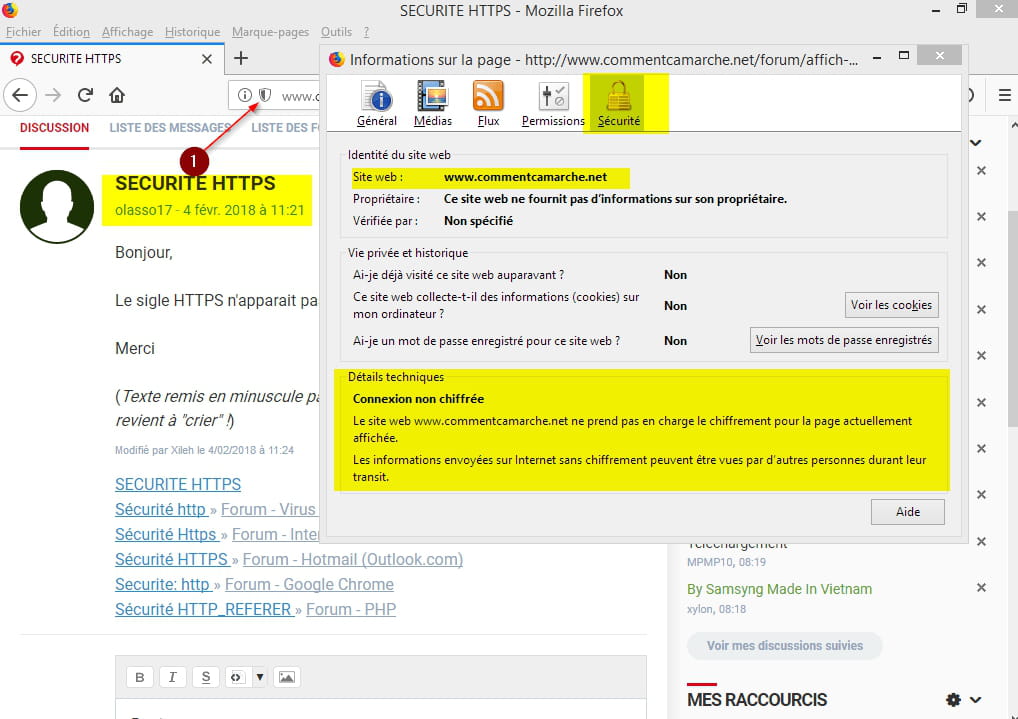This screenshot has width=1018, height=719.
Task: Click the Voir les cookies button
Action: [891, 305]
